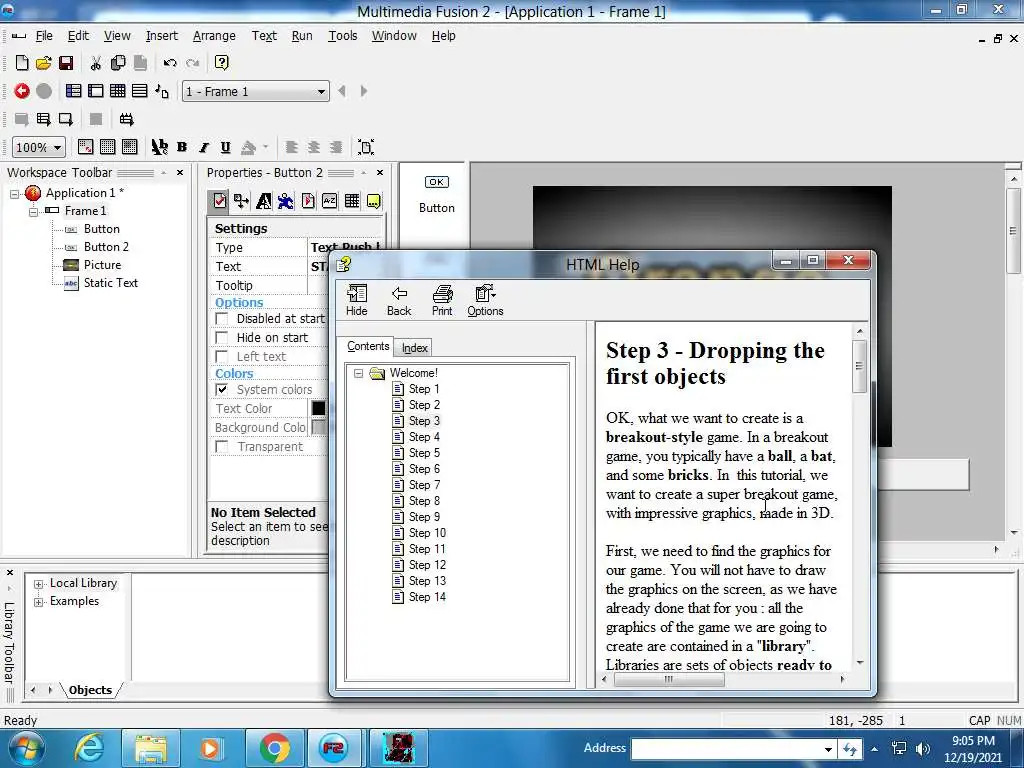Screen dimensions: 1024x768
Task: Click Options button in HTML Help
Action: coord(485,300)
